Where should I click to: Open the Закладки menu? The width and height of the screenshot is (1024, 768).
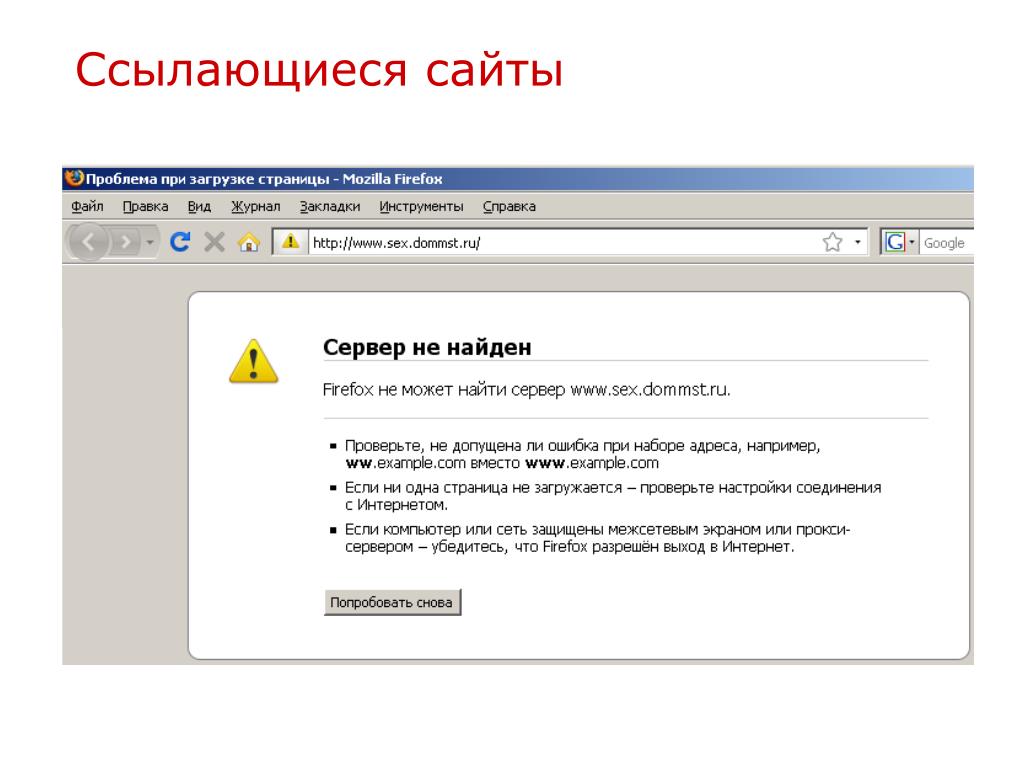coord(330,206)
